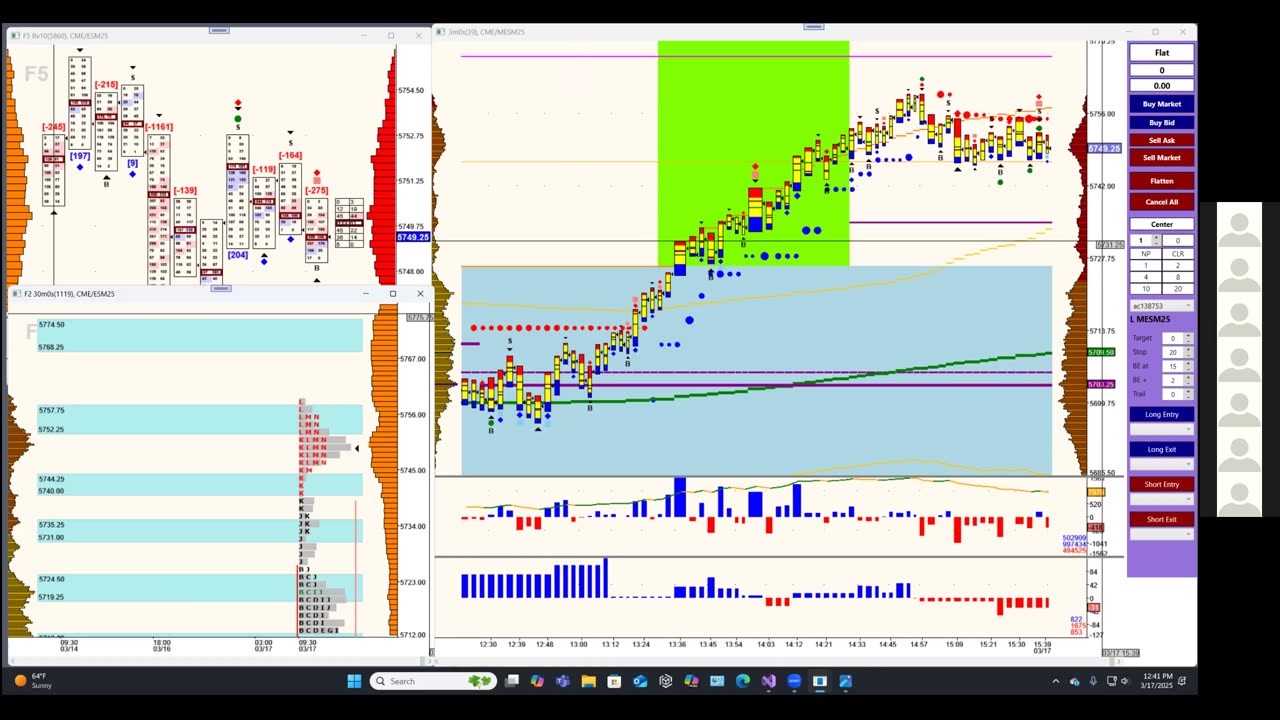Open the Microsoft Store taskbar icon
This screenshot has height=720, width=1280.
point(614,681)
